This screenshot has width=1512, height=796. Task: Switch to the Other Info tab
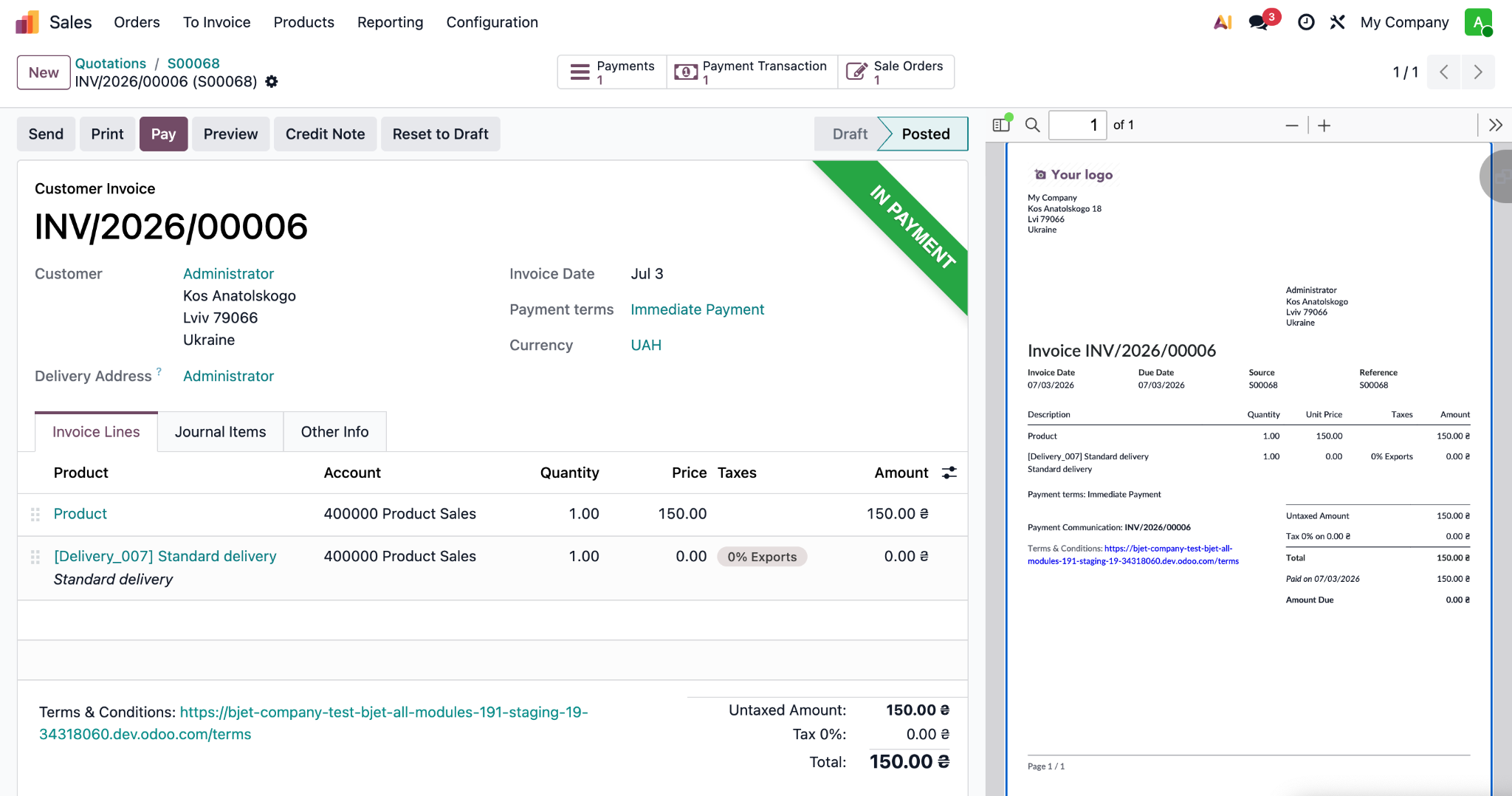[x=334, y=432]
